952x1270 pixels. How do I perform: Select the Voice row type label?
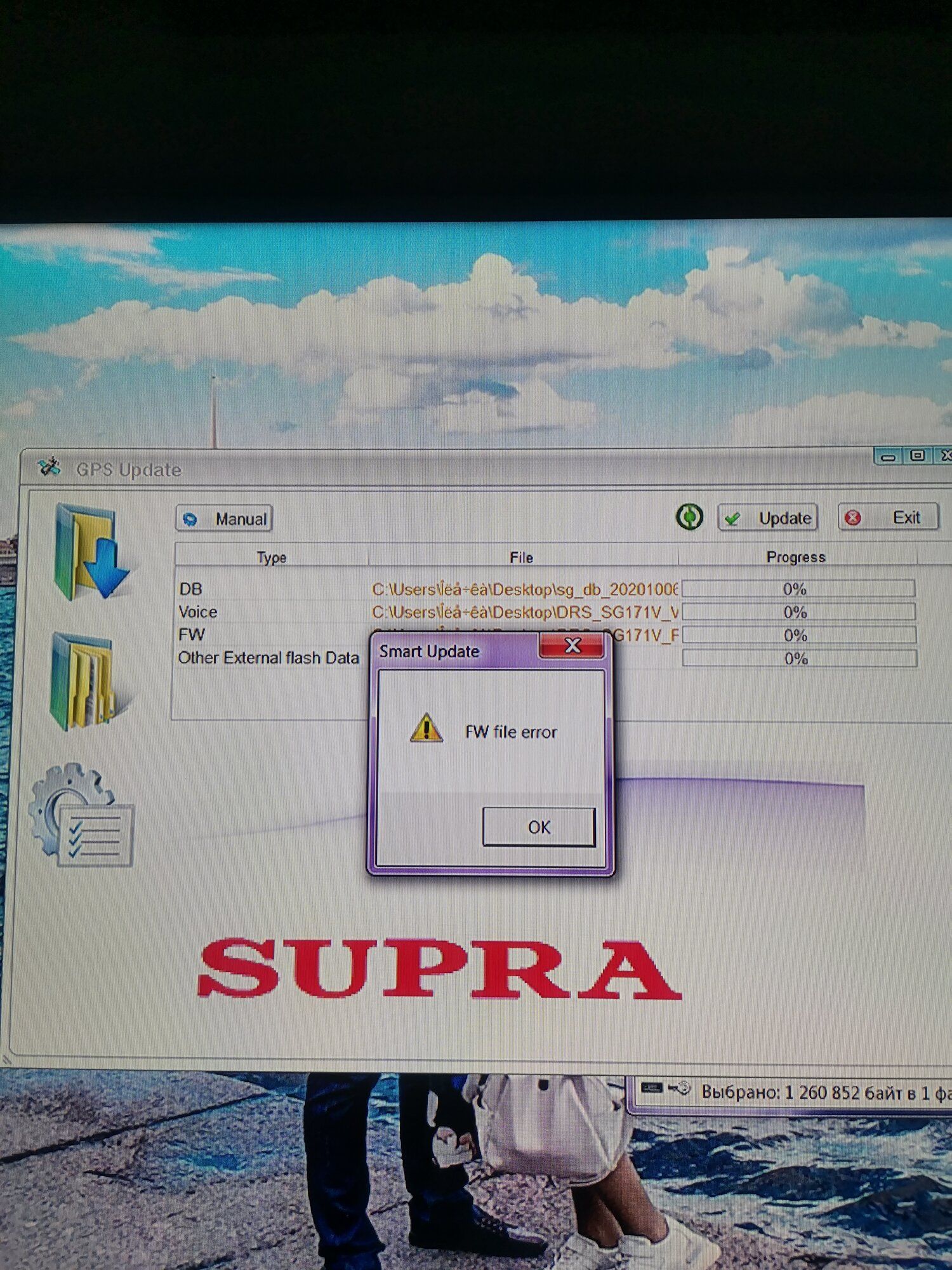point(198,612)
